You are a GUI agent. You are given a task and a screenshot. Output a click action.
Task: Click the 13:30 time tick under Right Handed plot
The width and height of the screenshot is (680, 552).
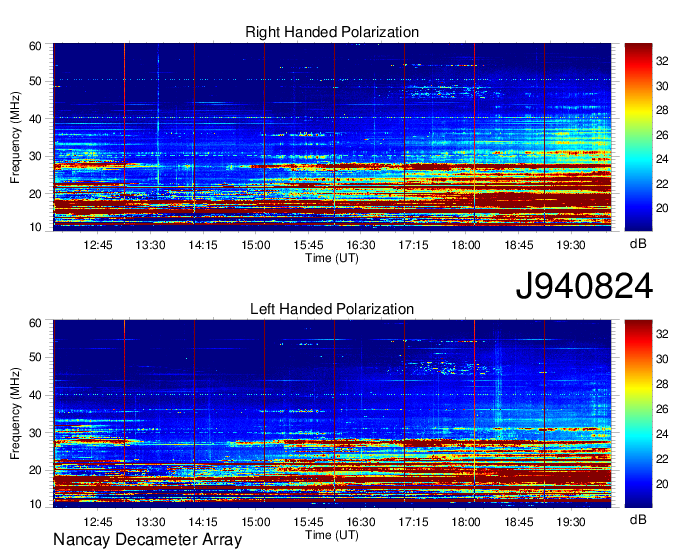pyautogui.click(x=150, y=245)
